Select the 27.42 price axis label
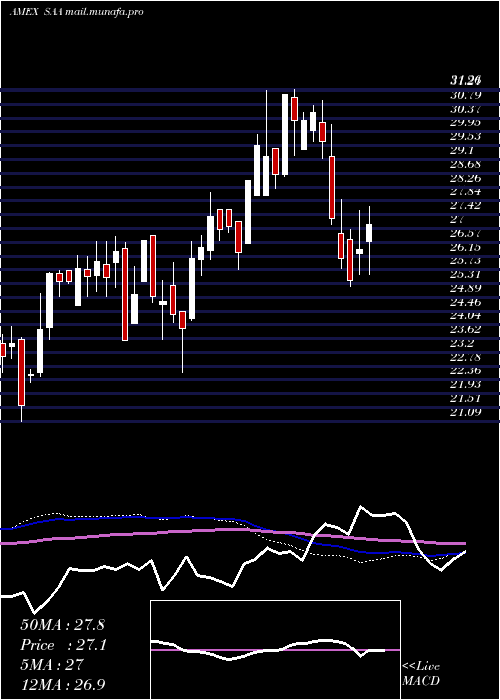The image size is (500, 700). (465, 206)
